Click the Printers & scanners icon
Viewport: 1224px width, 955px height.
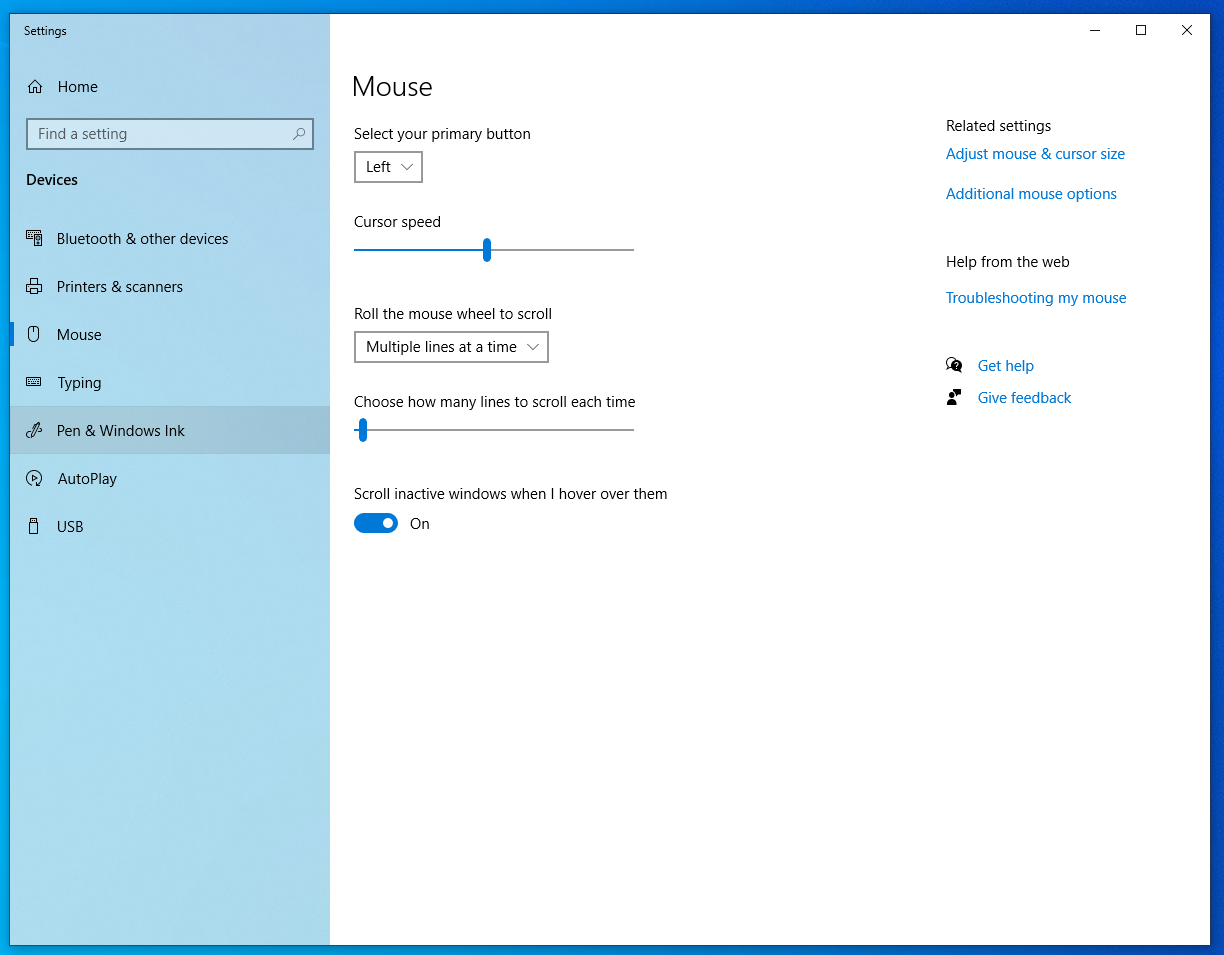point(35,287)
